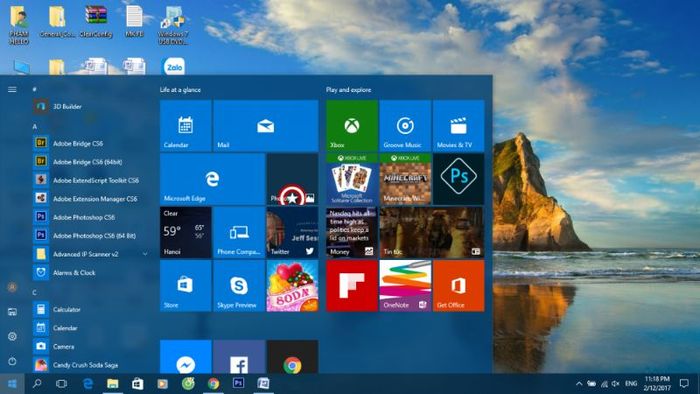Launch the Microsoft Edge tile
Viewport: 700px width, 394px height.
(212, 179)
